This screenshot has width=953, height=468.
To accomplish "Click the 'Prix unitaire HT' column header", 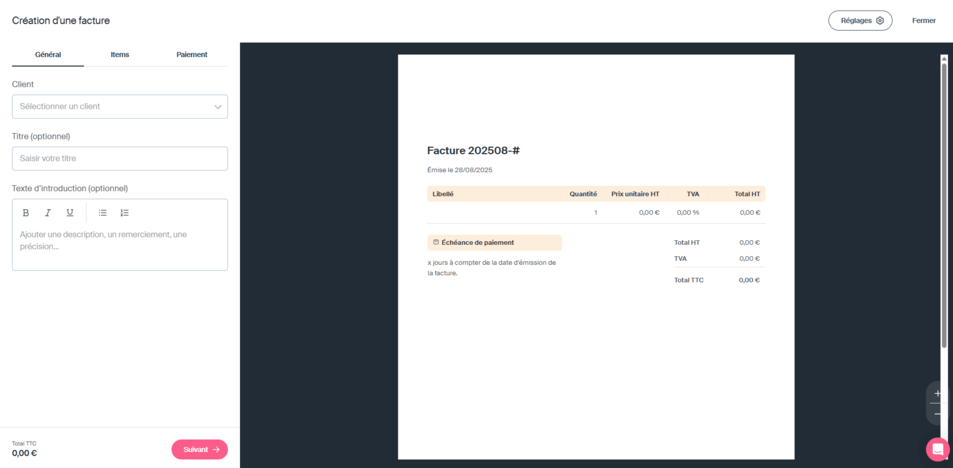I will pyautogui.click(x=635, y=194).
